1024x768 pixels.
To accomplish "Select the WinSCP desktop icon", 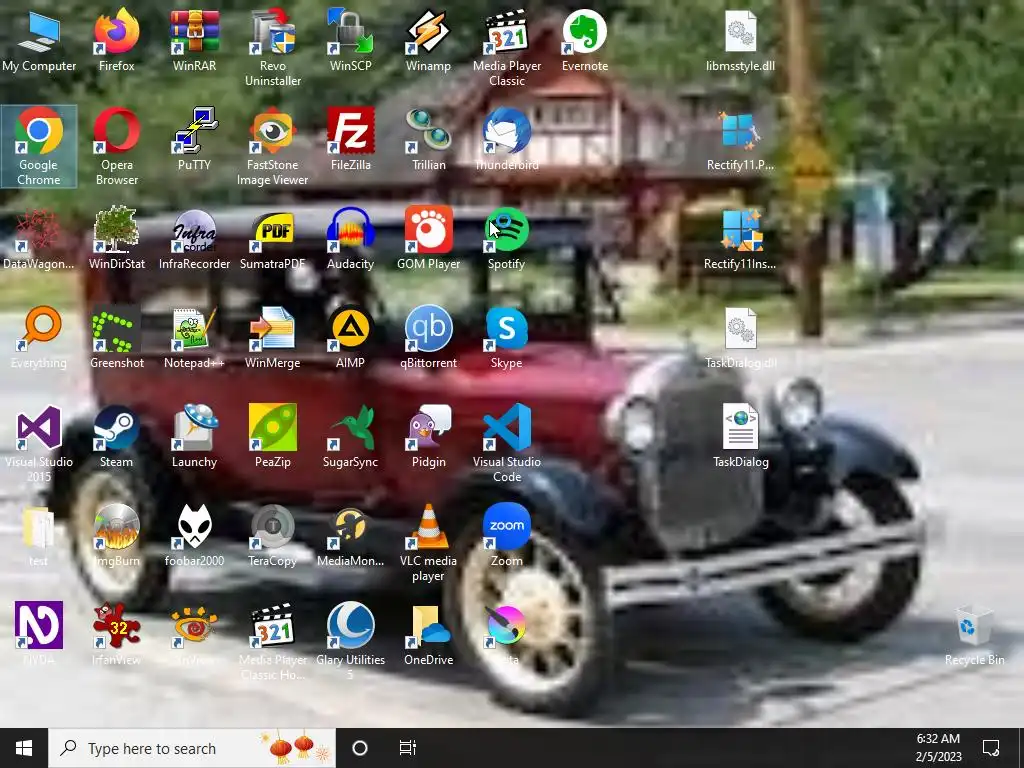I will 350,33.
